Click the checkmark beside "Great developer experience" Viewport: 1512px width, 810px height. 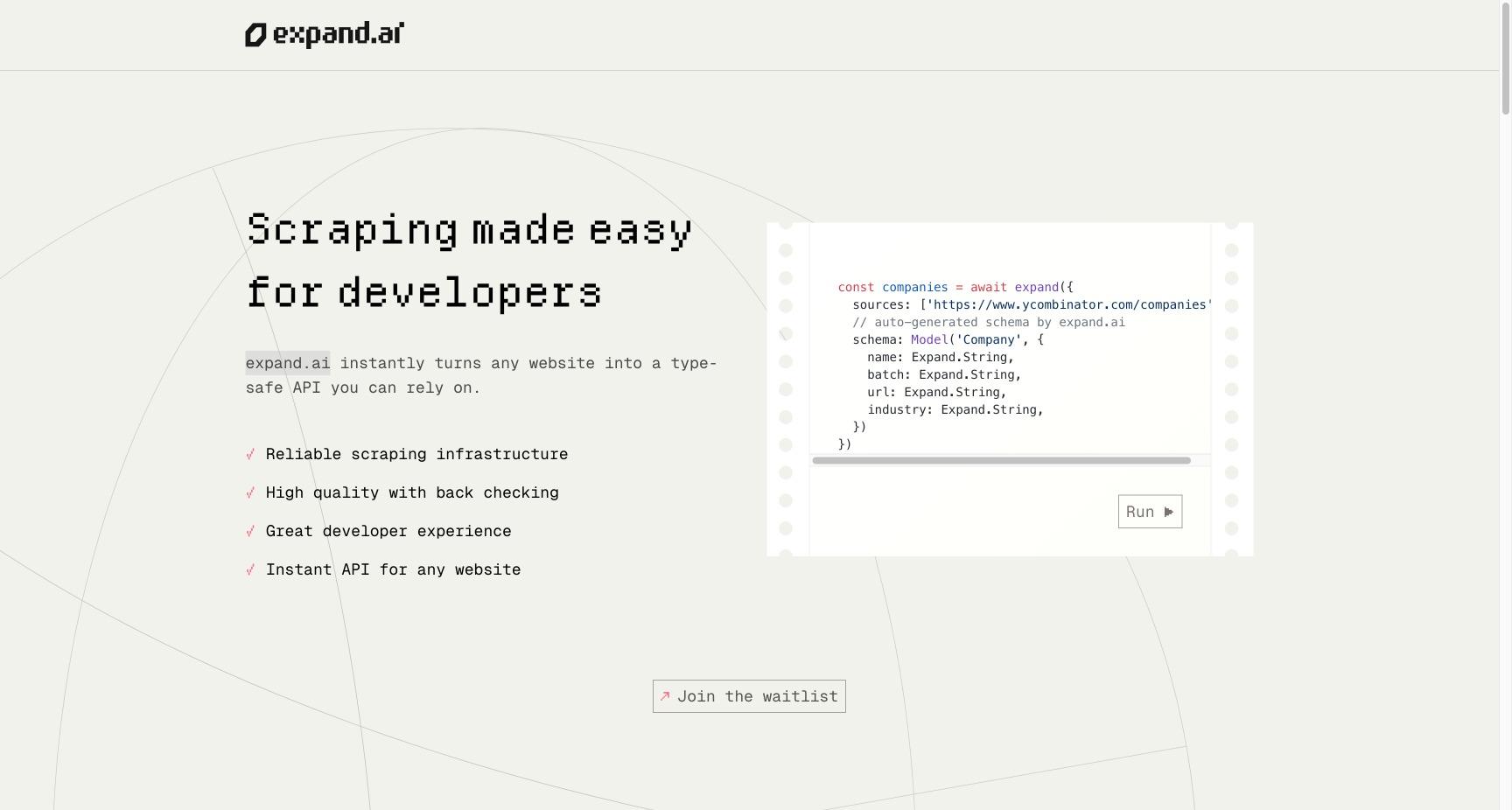click(252, 531)
